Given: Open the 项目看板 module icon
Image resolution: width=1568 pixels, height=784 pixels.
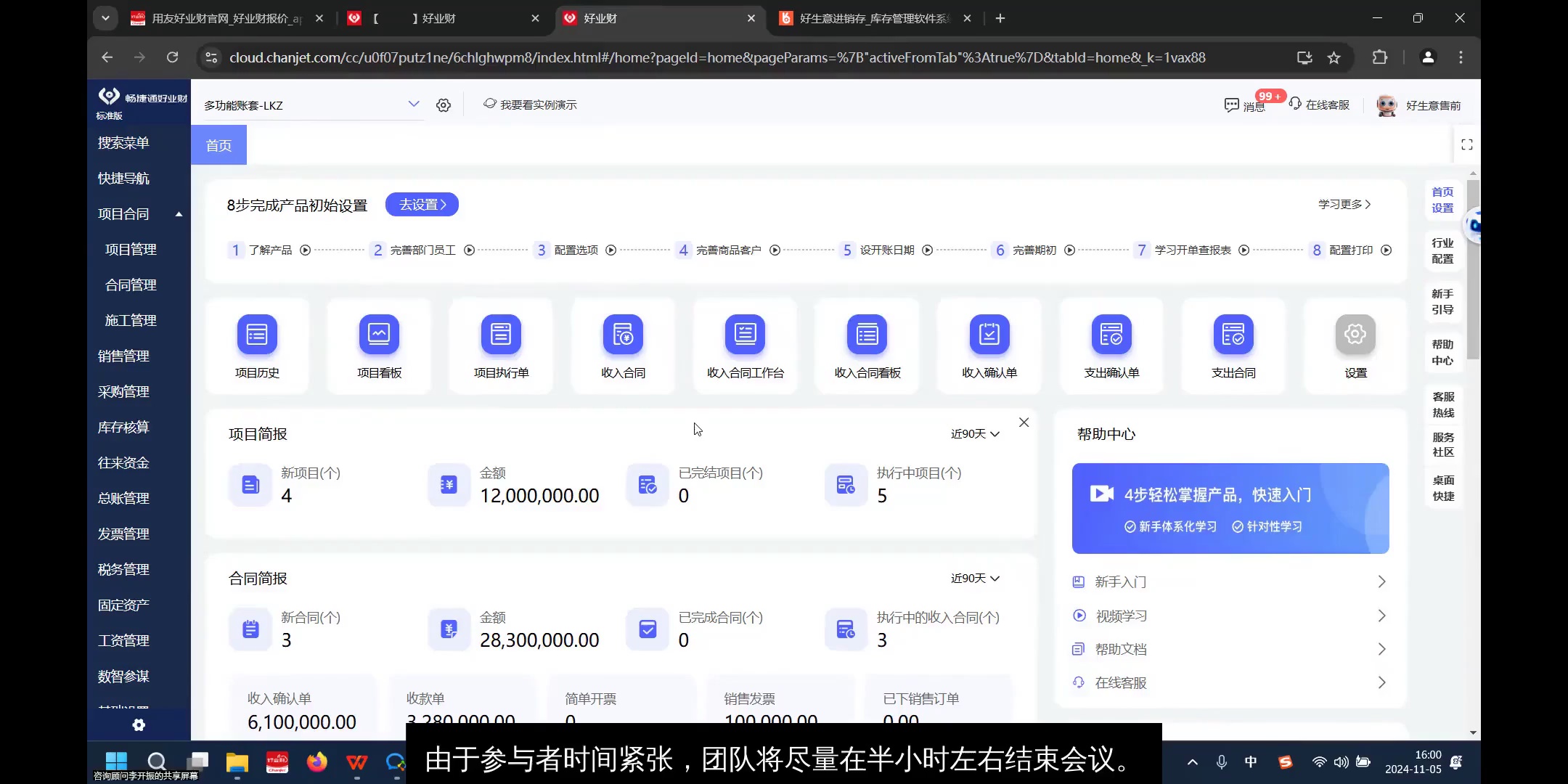Looking at the screenshot, I should (379, 335).
